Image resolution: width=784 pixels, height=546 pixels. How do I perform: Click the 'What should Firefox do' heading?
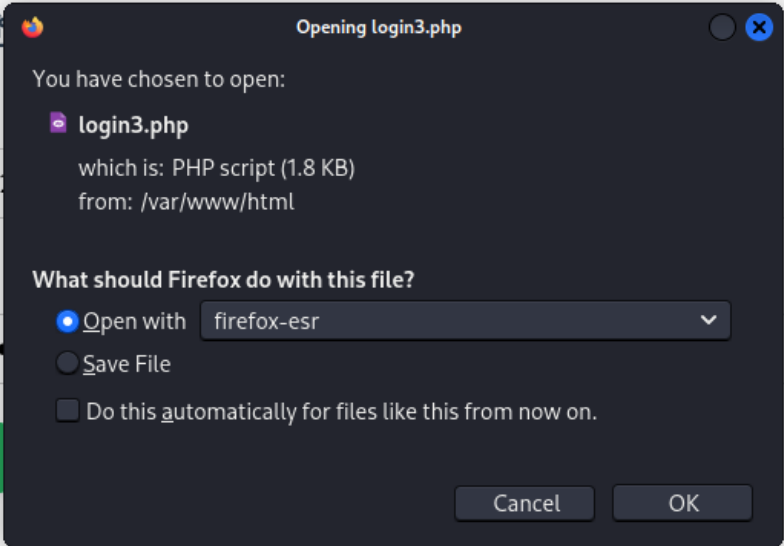point(223,280)
